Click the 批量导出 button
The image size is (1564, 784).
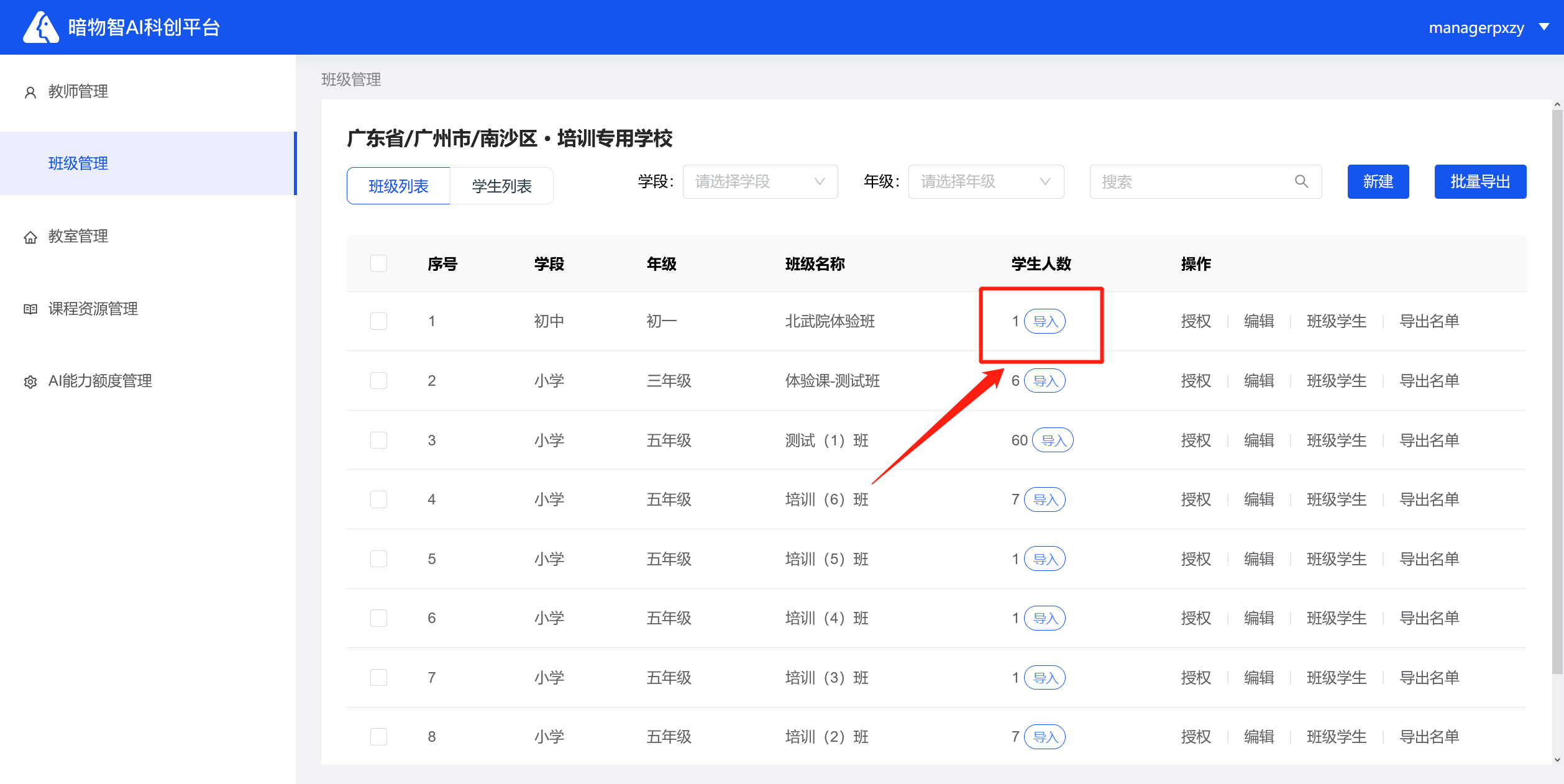point(1479,181)
